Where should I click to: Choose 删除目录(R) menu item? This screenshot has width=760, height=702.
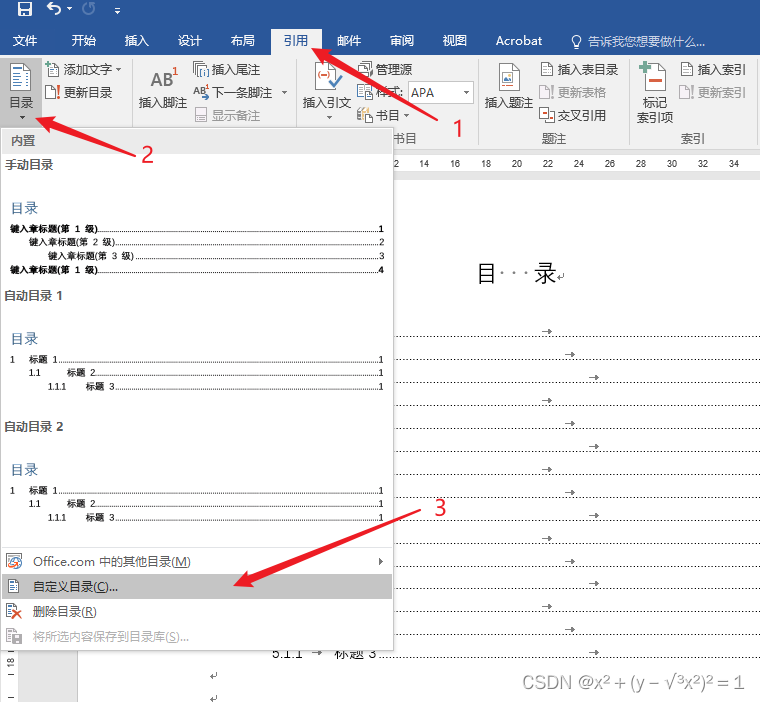pos(196,612)
